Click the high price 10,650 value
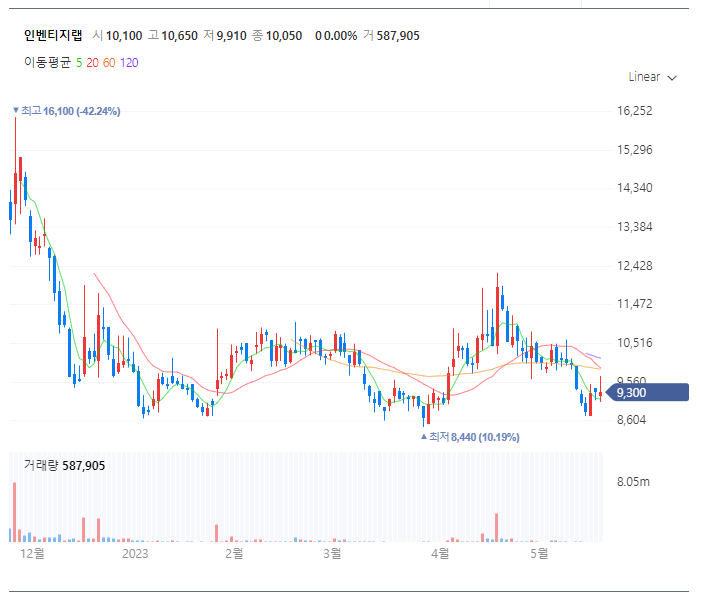The image size is (701, 596). [179, 36]
